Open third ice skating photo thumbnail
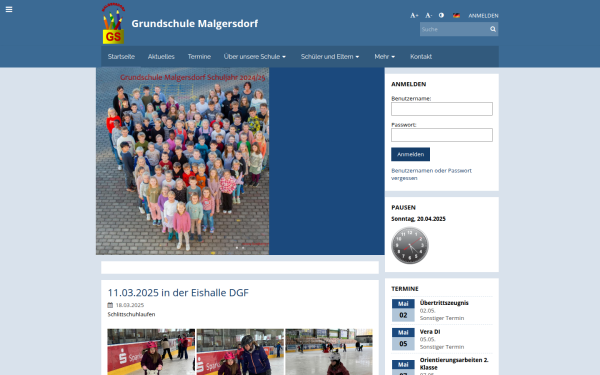This screenshot has height=375, width=600. [x=329, y=352]
